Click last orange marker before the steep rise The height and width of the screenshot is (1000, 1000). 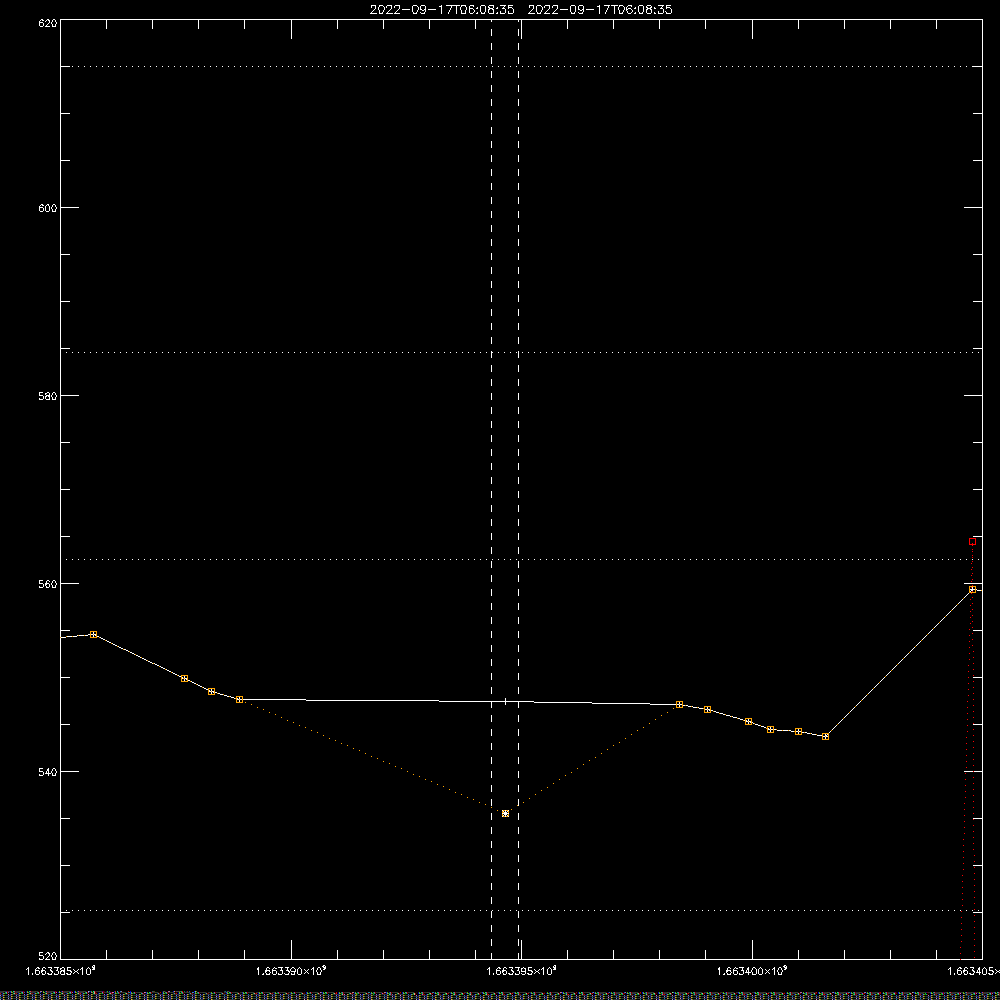(825, 737)
